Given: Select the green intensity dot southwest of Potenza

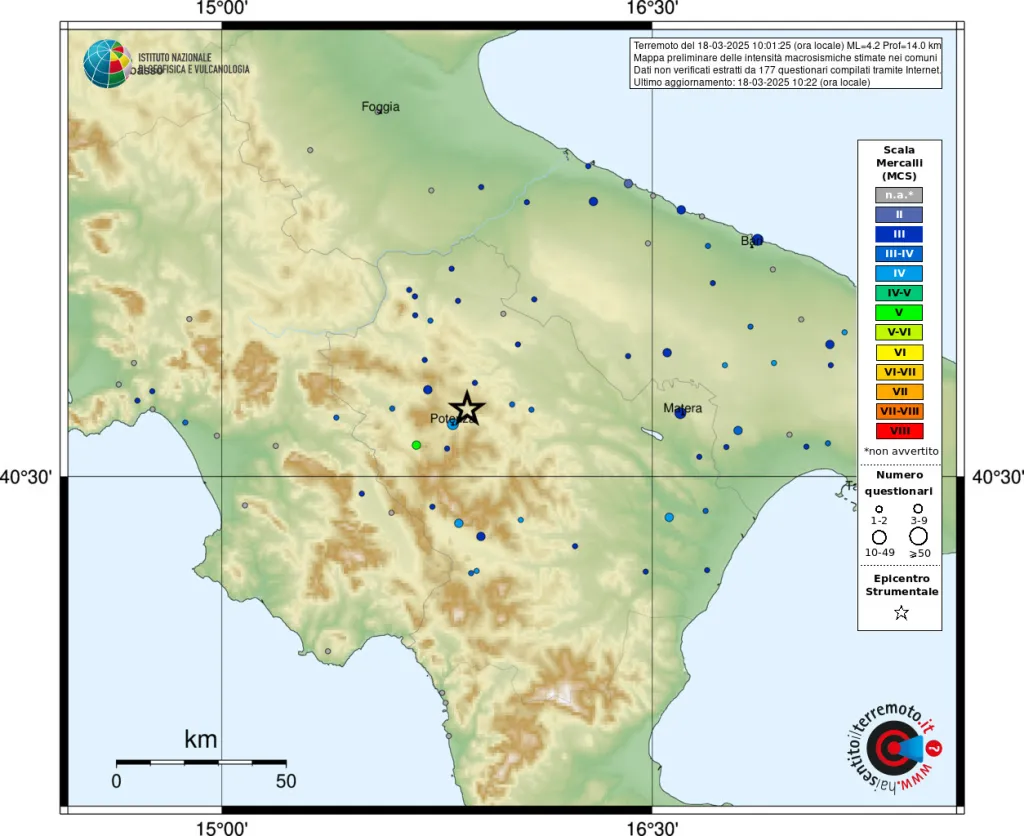Looking at the screenshot, I should point(416,445).
